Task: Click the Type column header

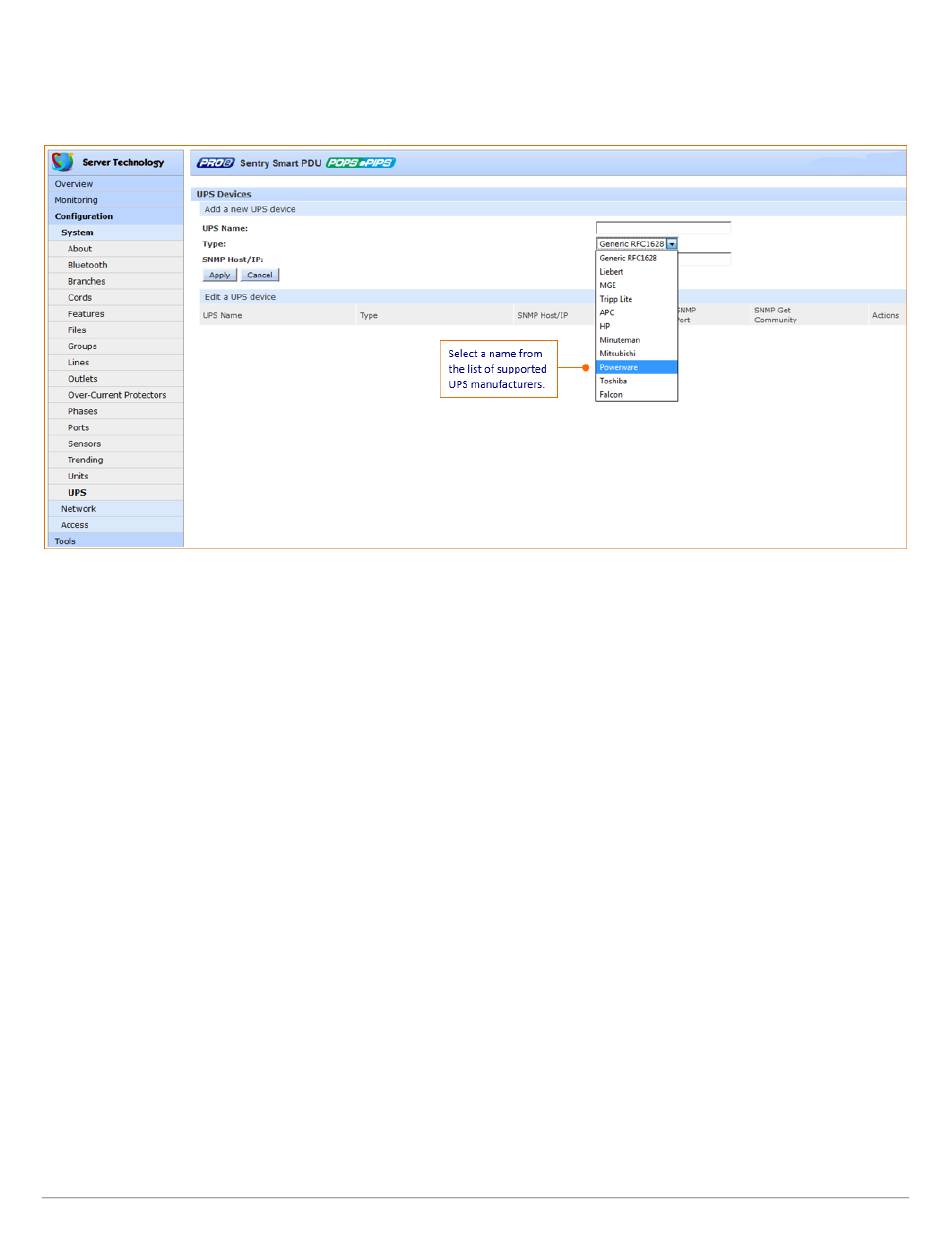Action: [369, 315]
